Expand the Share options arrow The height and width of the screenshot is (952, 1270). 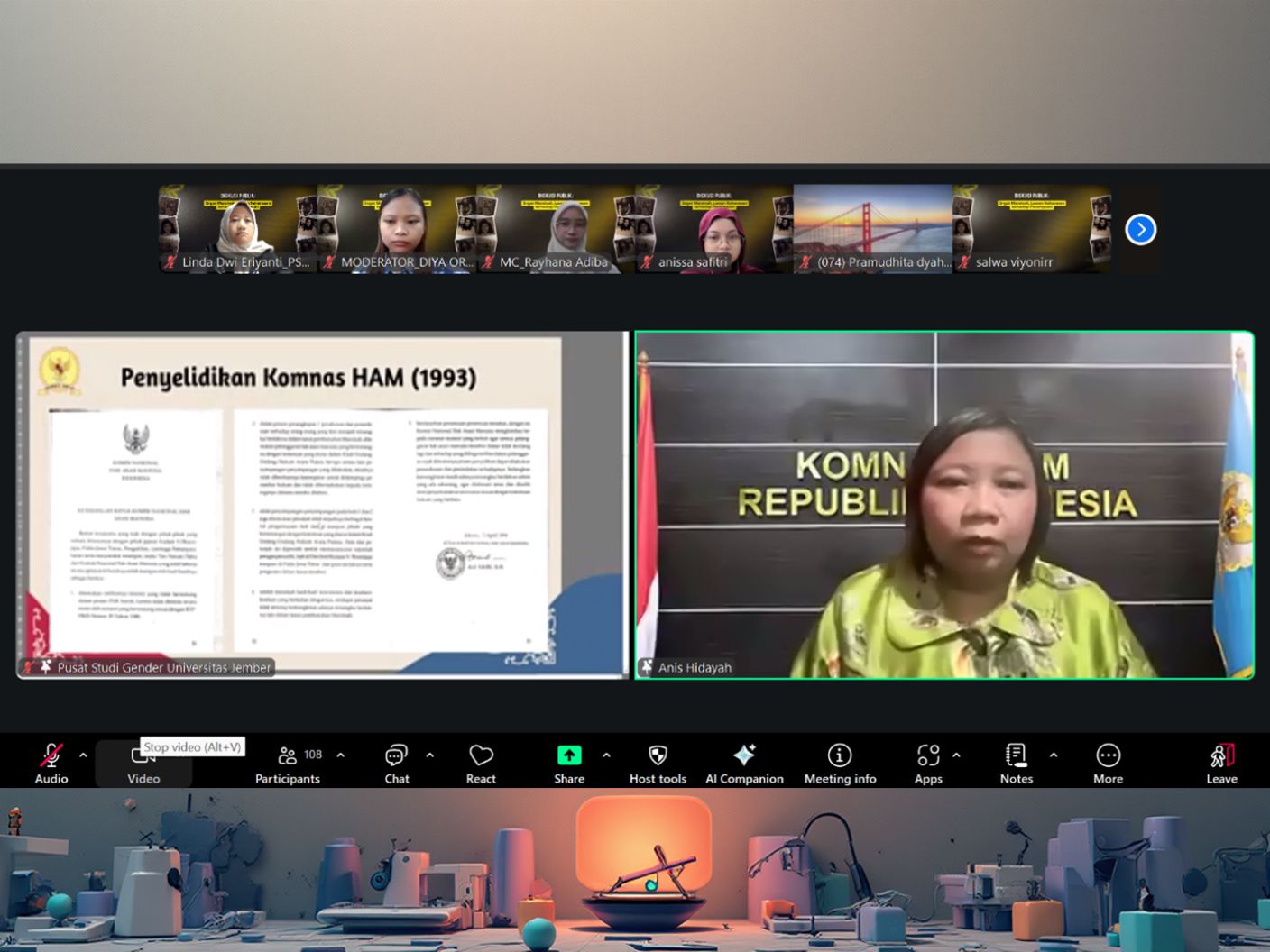[x=606, y=755]
